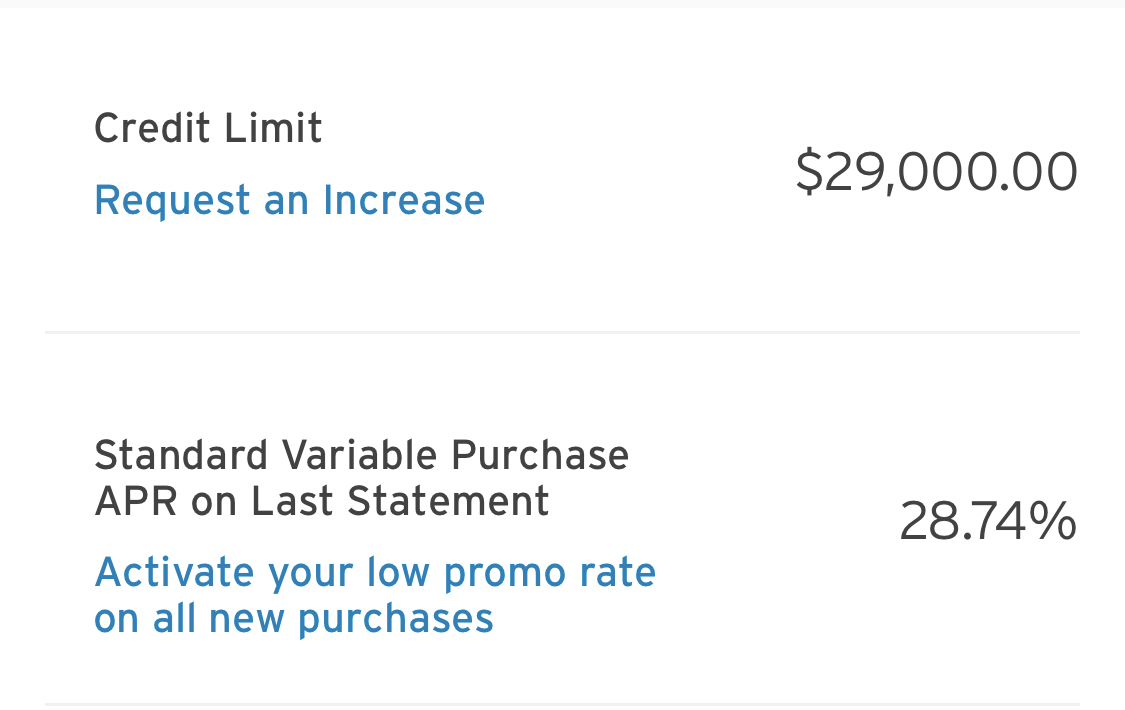Viewport: 1125px width, 710px height.
Task: Click the word Activate in blue link
Action: click(x=174, y=573)
